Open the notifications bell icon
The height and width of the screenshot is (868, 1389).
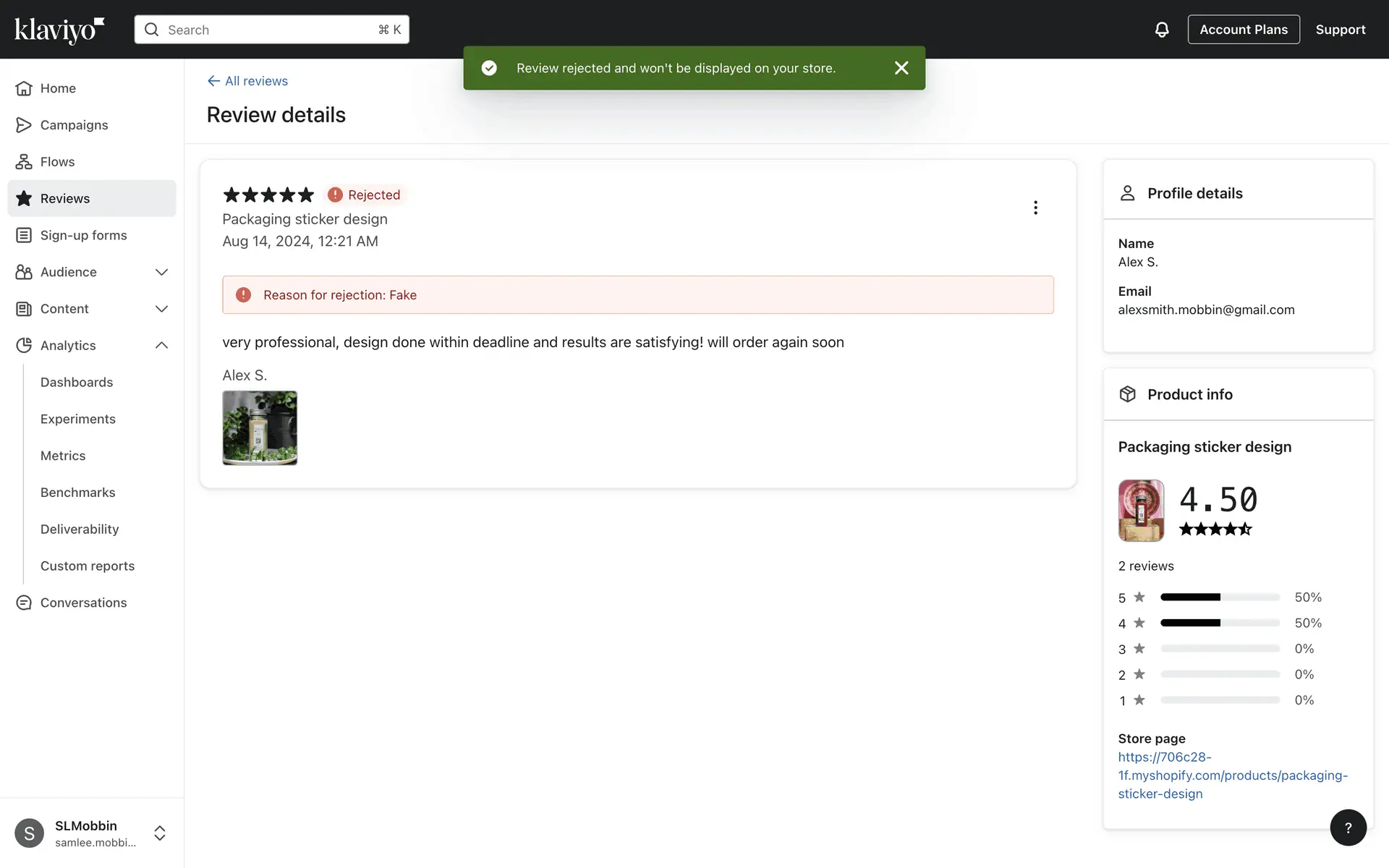point(1161,30)
